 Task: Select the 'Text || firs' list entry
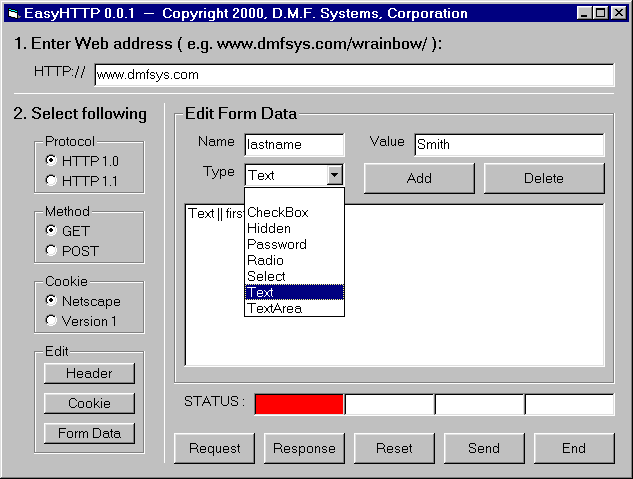click(216, 213)
